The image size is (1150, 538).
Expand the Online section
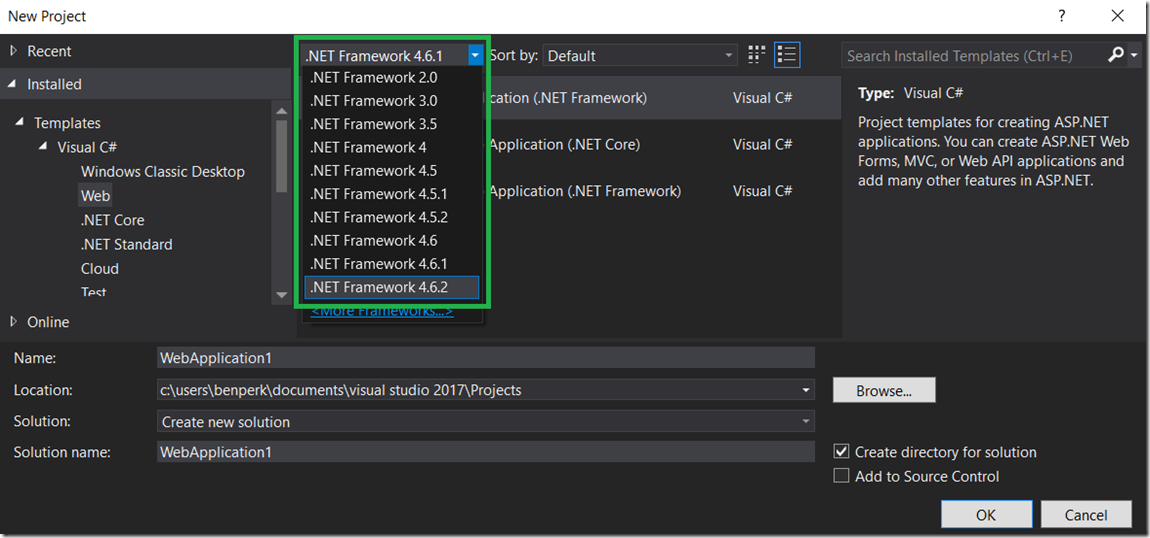click(x=13, y=321)
